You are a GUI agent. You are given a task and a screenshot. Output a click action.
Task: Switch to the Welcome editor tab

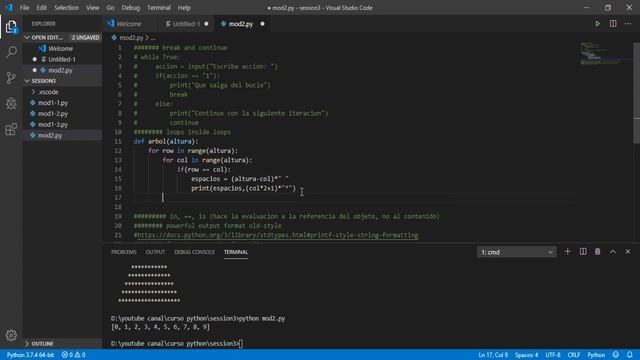point(129,24)
